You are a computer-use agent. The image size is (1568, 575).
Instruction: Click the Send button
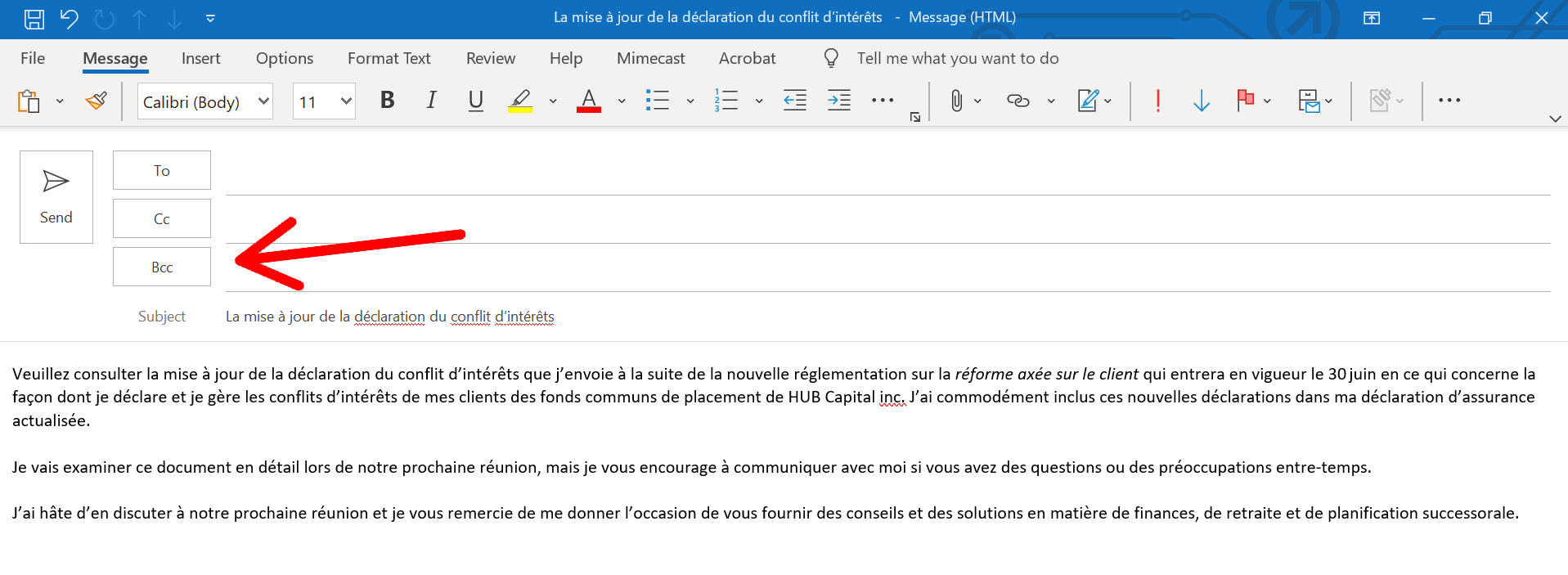(56, 196)
